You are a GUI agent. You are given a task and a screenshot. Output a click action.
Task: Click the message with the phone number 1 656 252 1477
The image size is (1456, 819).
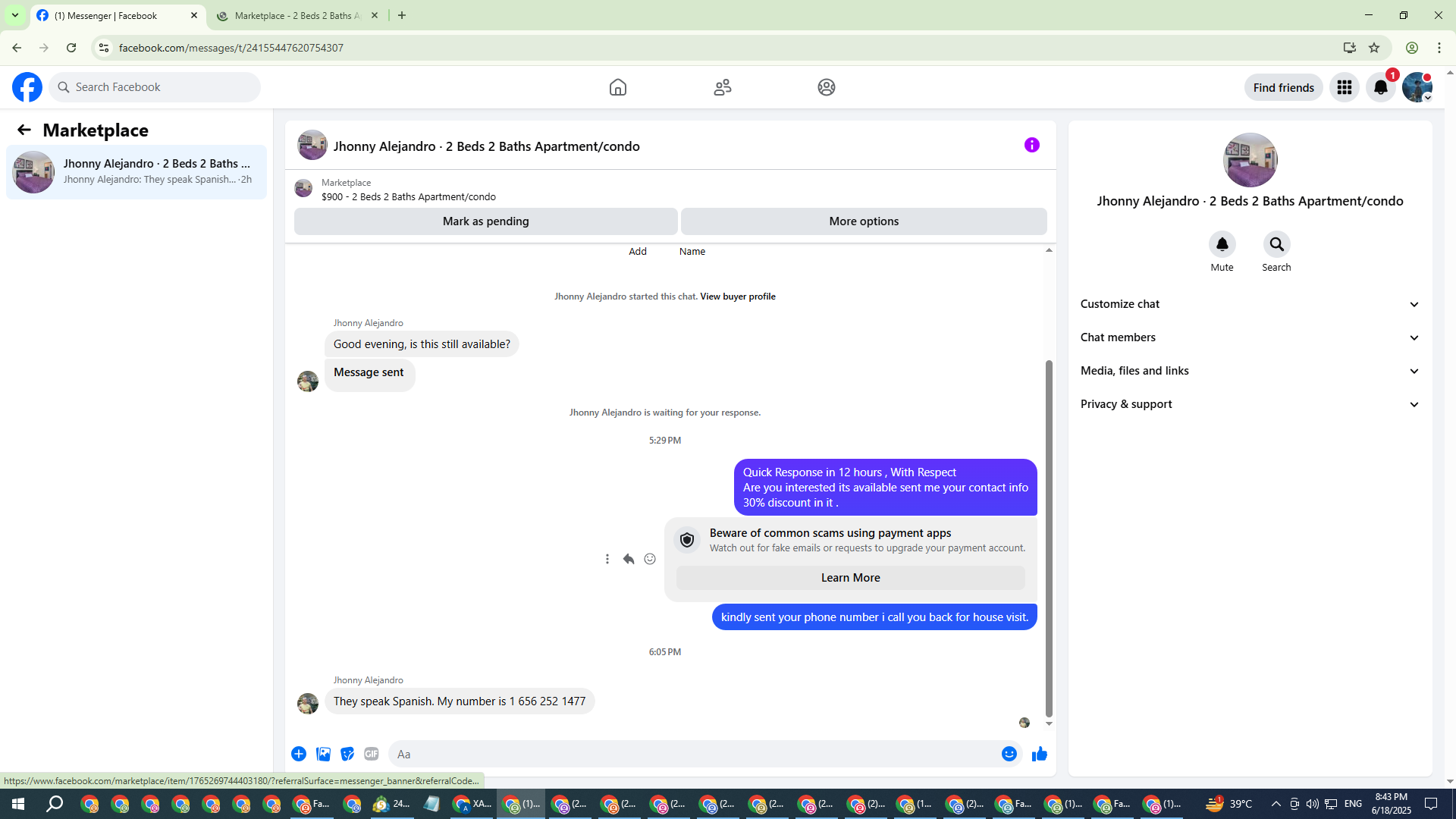(x=460, y=701)
